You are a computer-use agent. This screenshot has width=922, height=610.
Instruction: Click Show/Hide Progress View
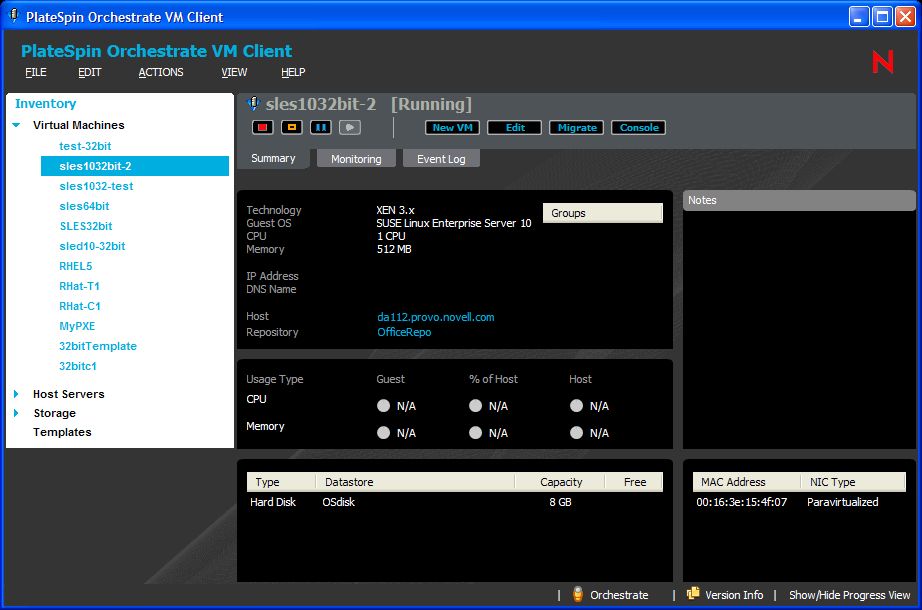point(850,595)
